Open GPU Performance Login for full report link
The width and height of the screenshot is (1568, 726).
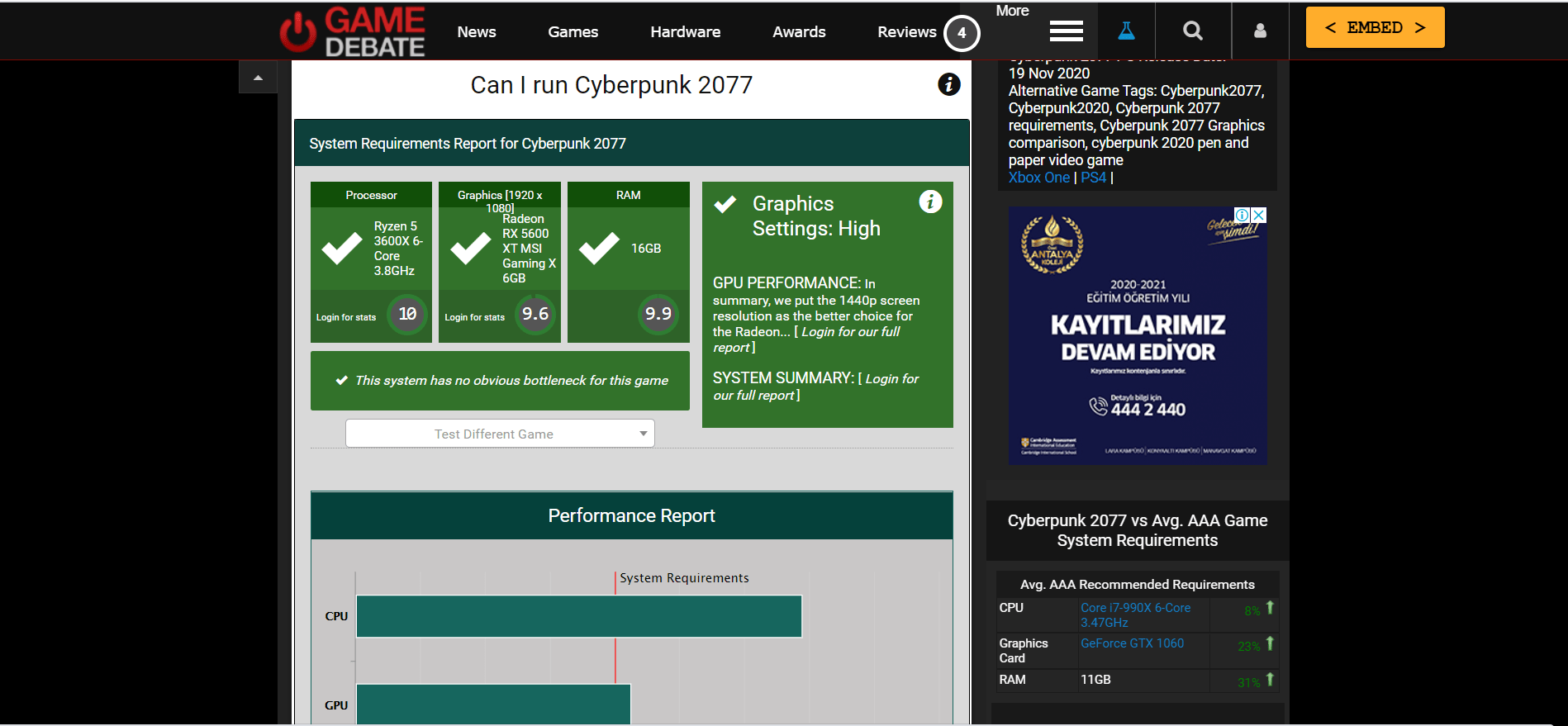point(807,339)
